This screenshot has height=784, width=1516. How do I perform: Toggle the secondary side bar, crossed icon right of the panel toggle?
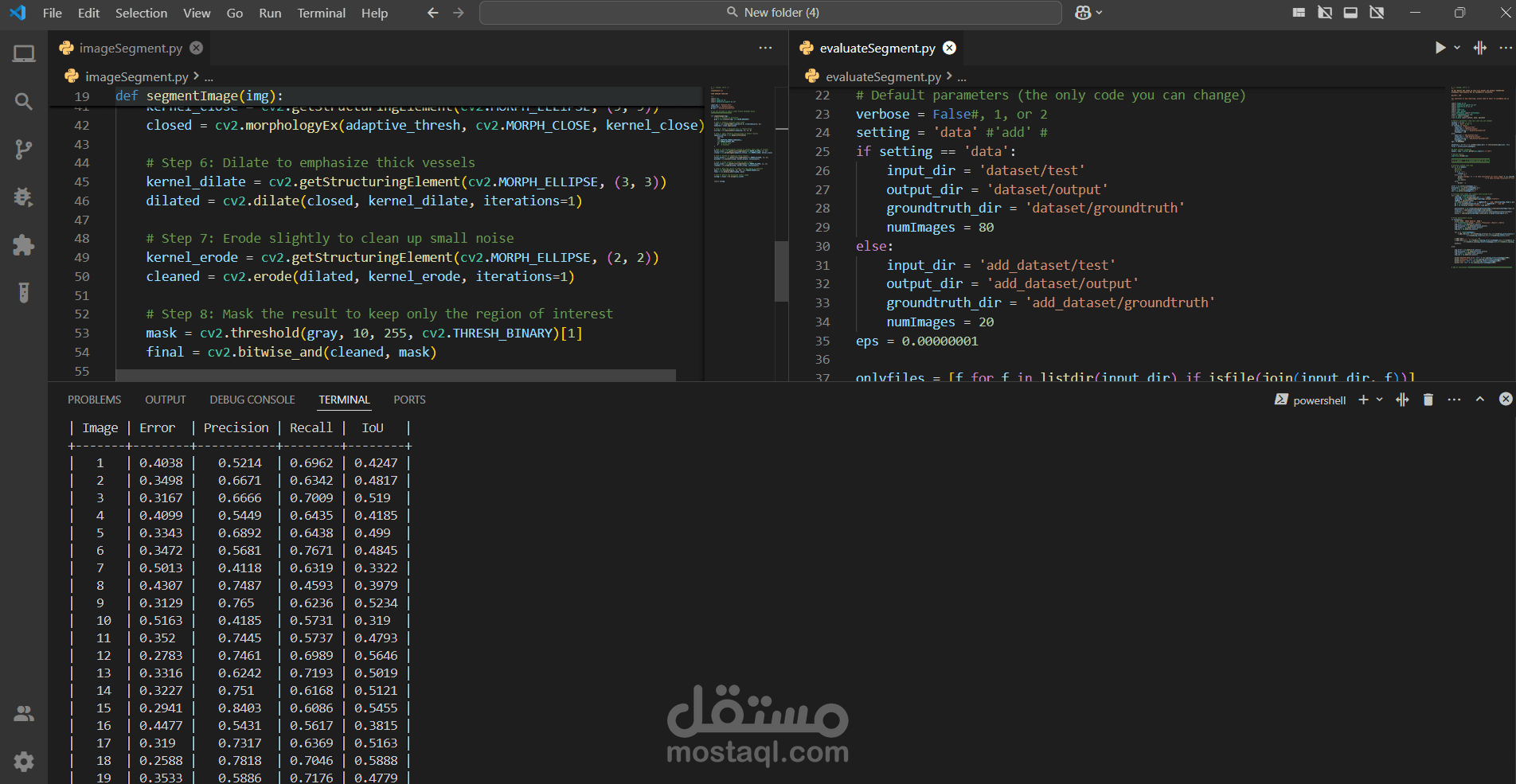point(1377,13)
